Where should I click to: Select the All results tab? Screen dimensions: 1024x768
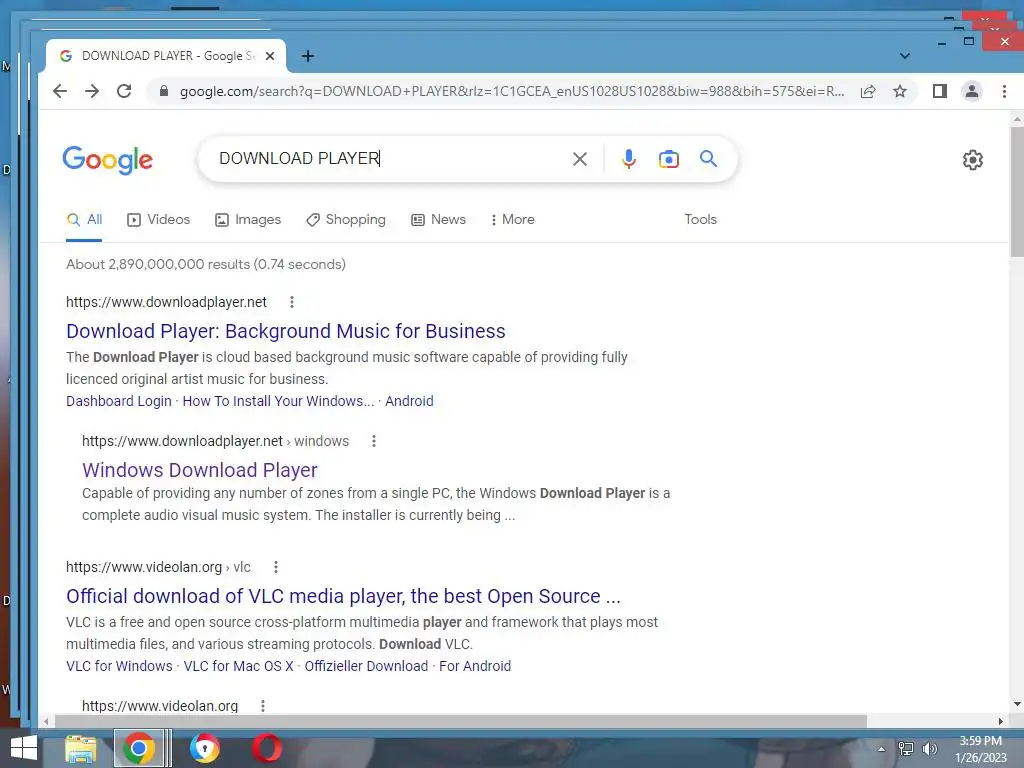85,220
